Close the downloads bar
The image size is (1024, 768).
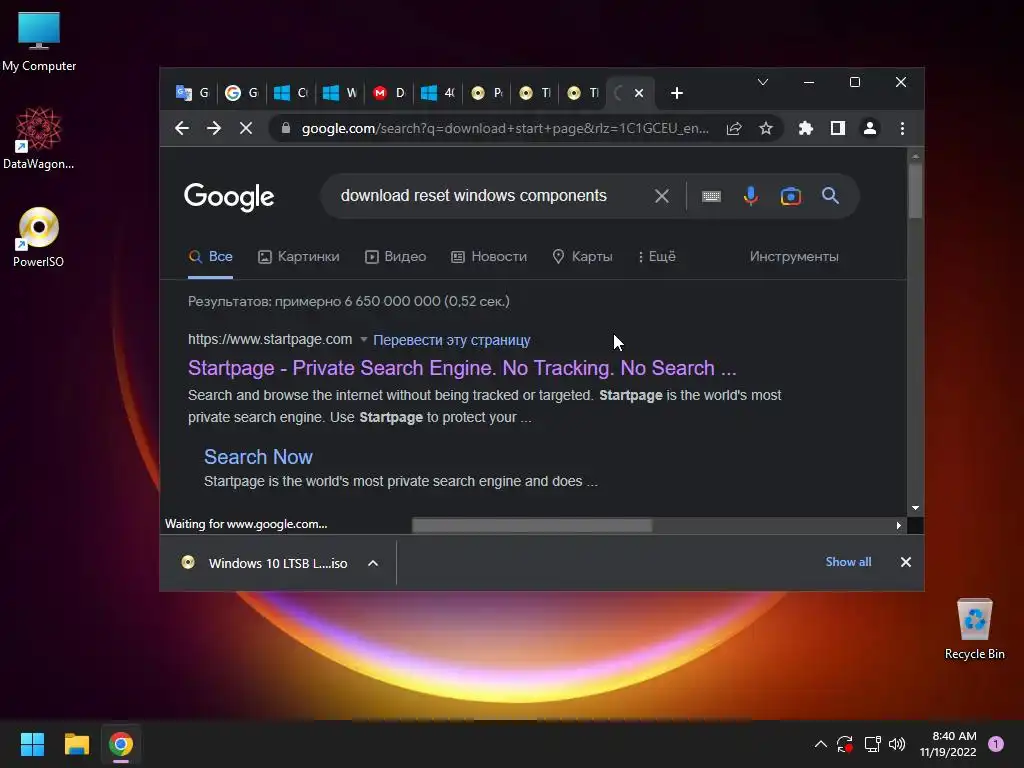[906, 562]
